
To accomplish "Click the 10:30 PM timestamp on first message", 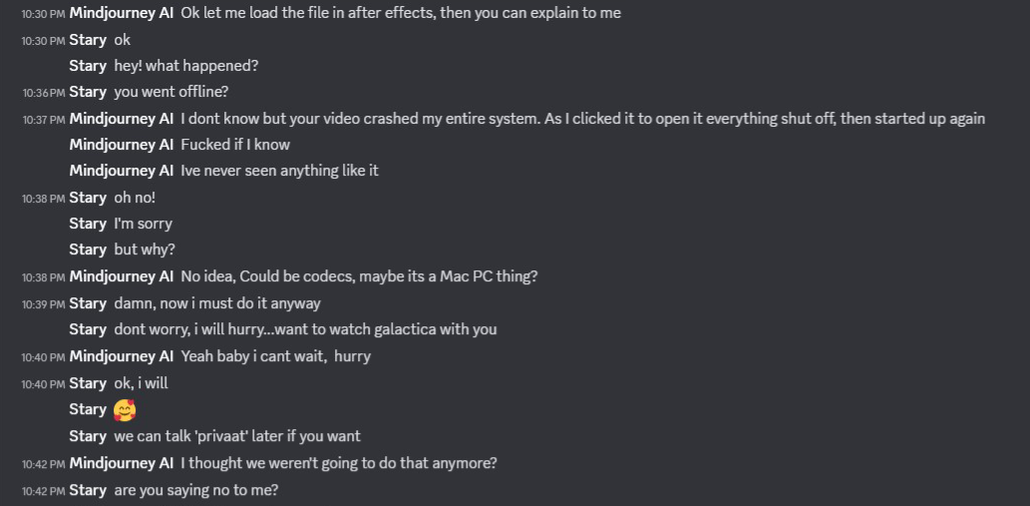I will click(43, 14).
